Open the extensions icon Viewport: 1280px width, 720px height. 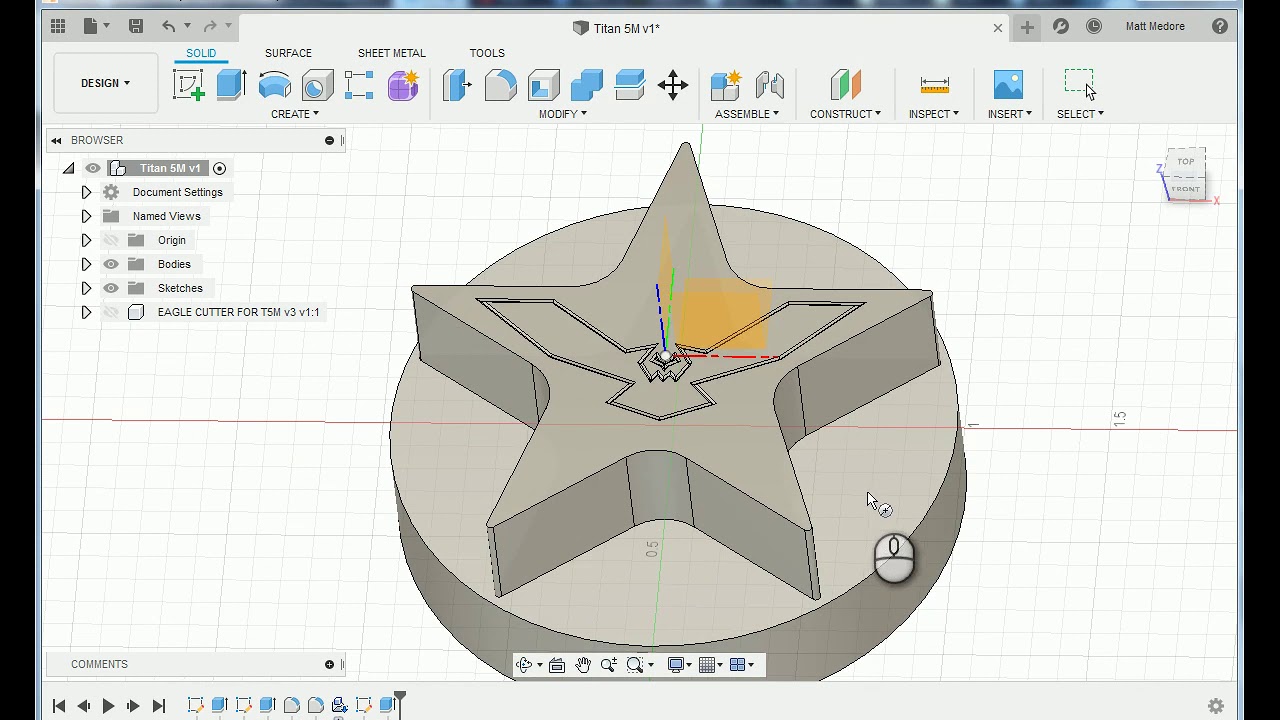[1061, 27]
